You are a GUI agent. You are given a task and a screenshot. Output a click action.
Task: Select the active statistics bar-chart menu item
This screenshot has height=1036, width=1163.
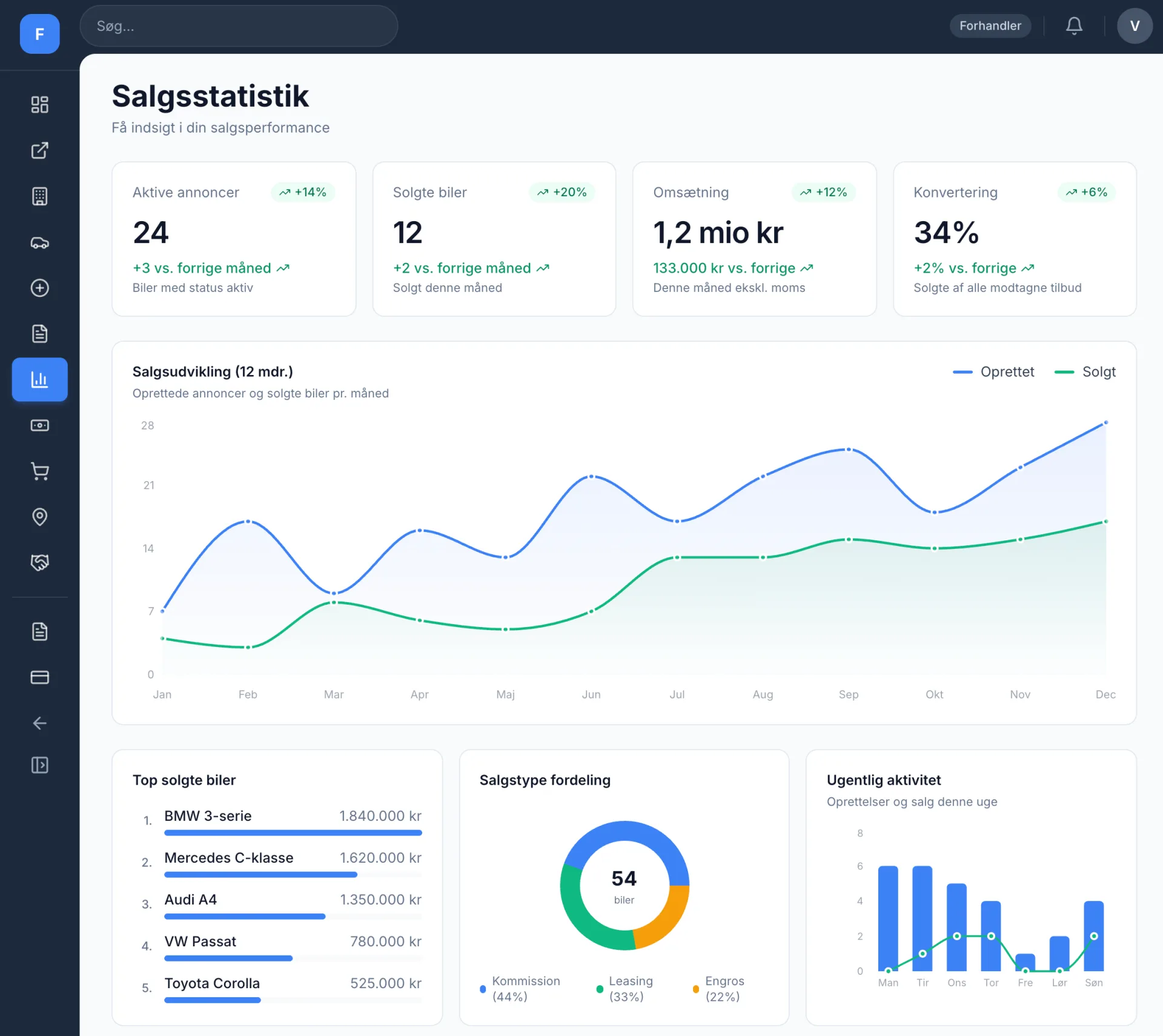[x=39, y=379]
